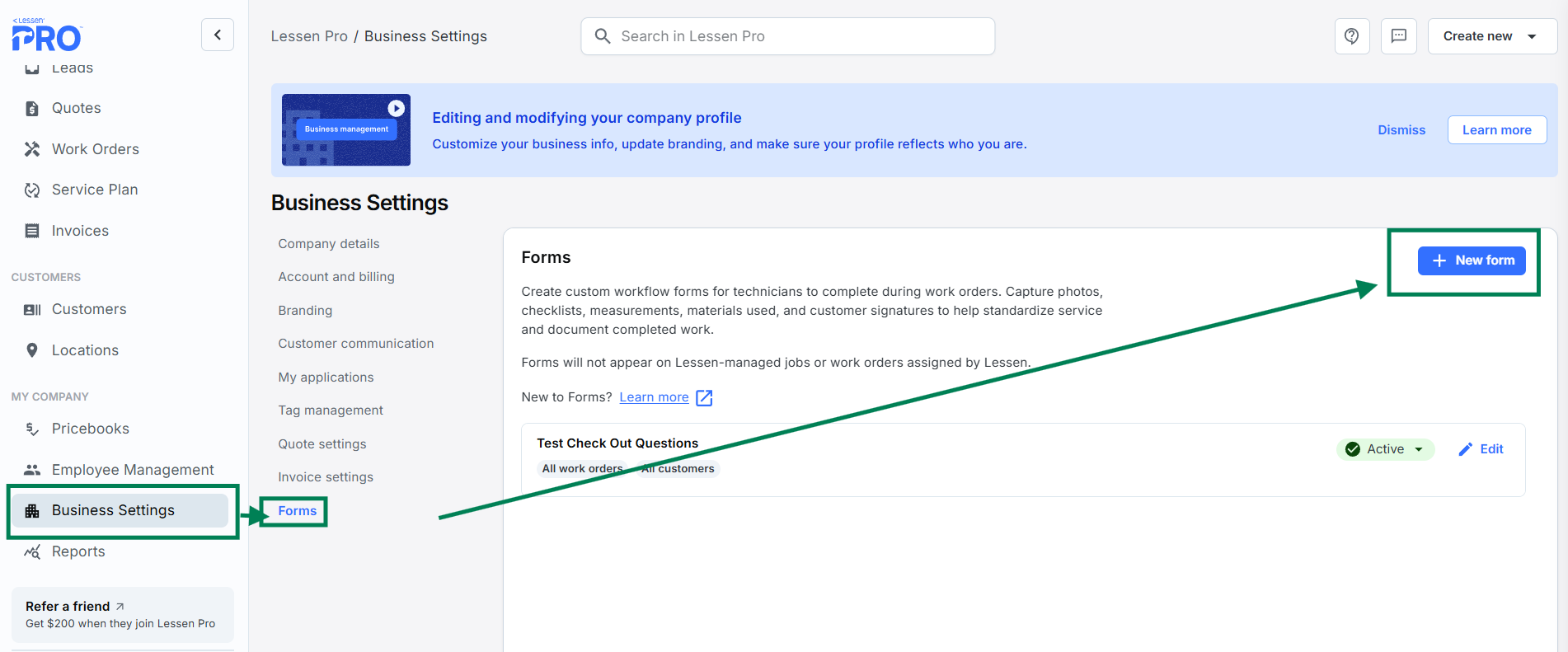The width and height of the screenshot is (1568, 652).
Task: Click the Locations pin icon
Action: (x=32, y=350)
